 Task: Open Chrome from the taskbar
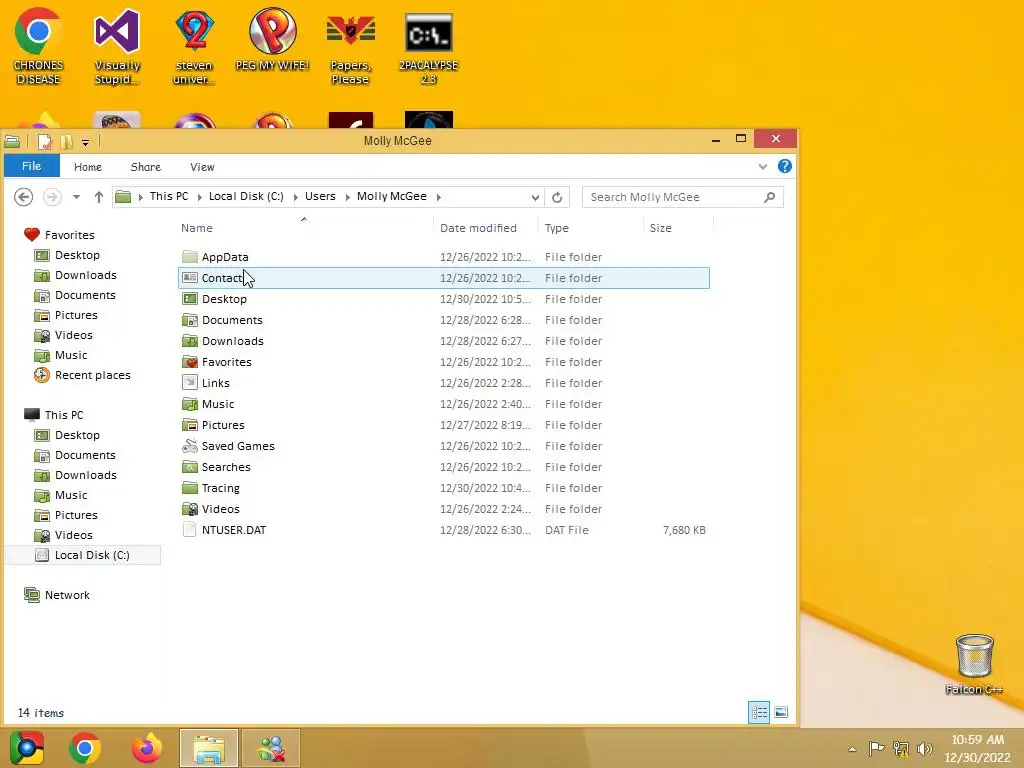pos(85,748)
